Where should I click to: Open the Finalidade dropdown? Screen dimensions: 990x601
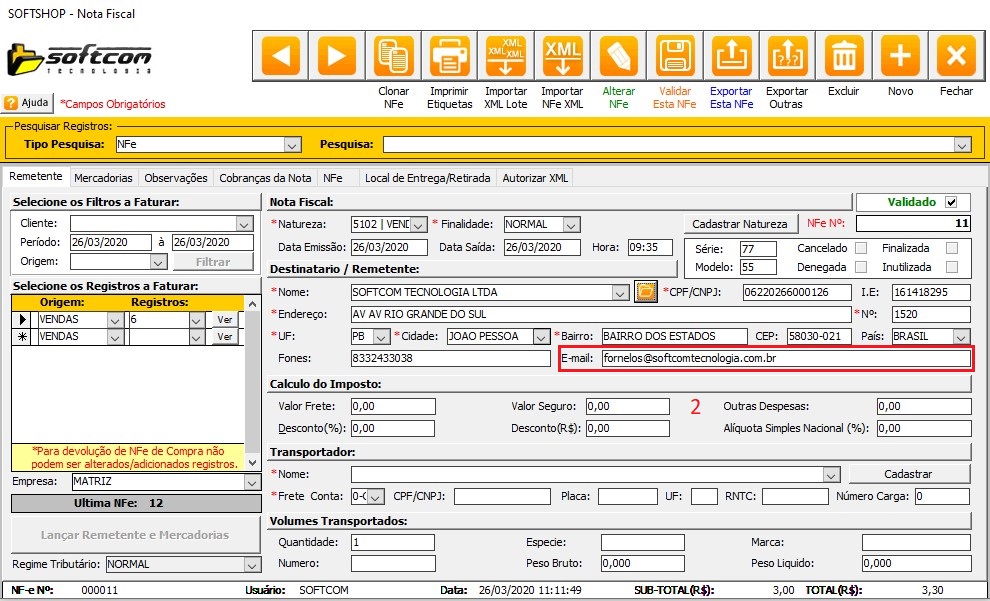point(571,225)
